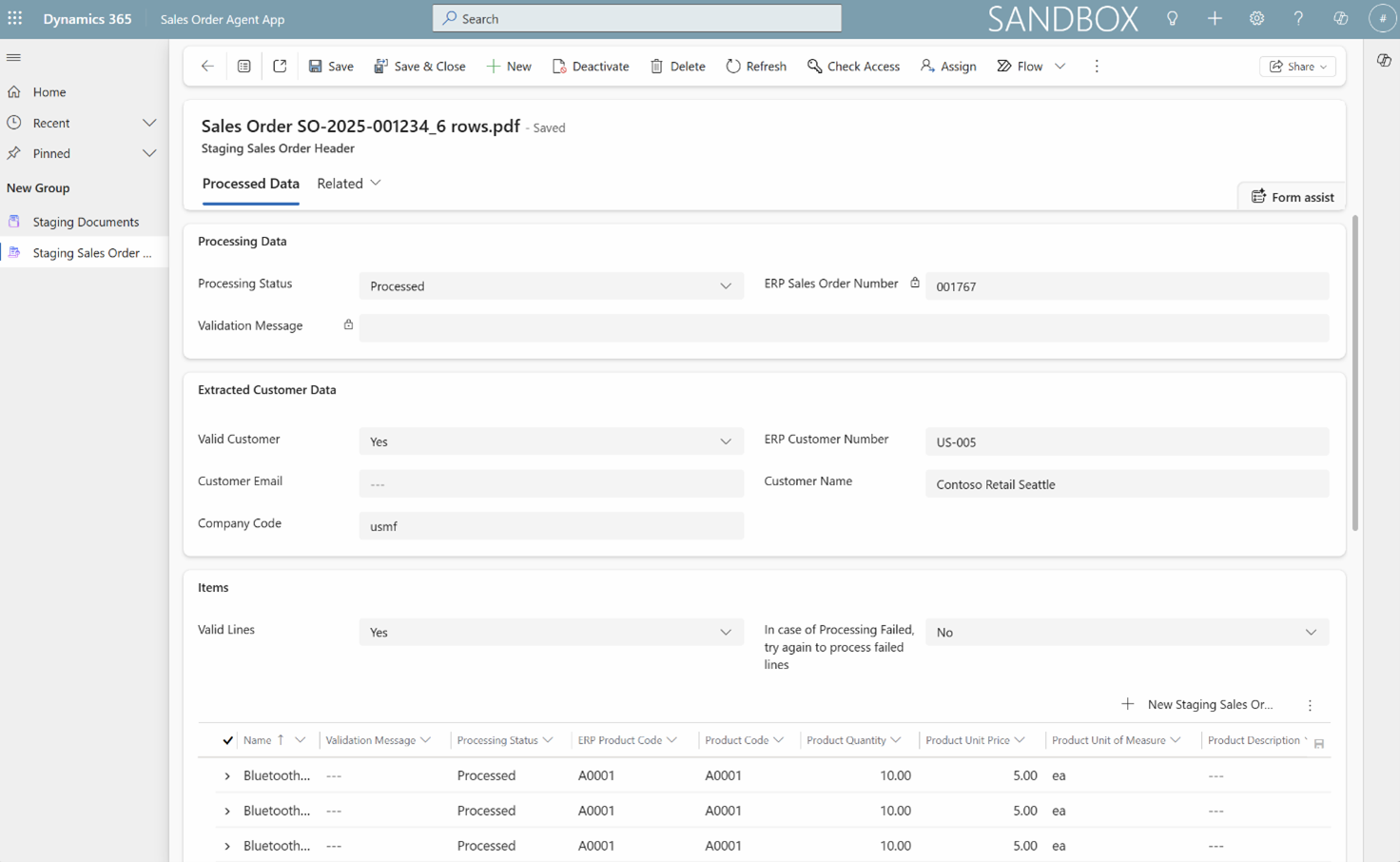The image size is (1400, 862).
Task: Click the Save & Close button
Action: tap(419, 66)
